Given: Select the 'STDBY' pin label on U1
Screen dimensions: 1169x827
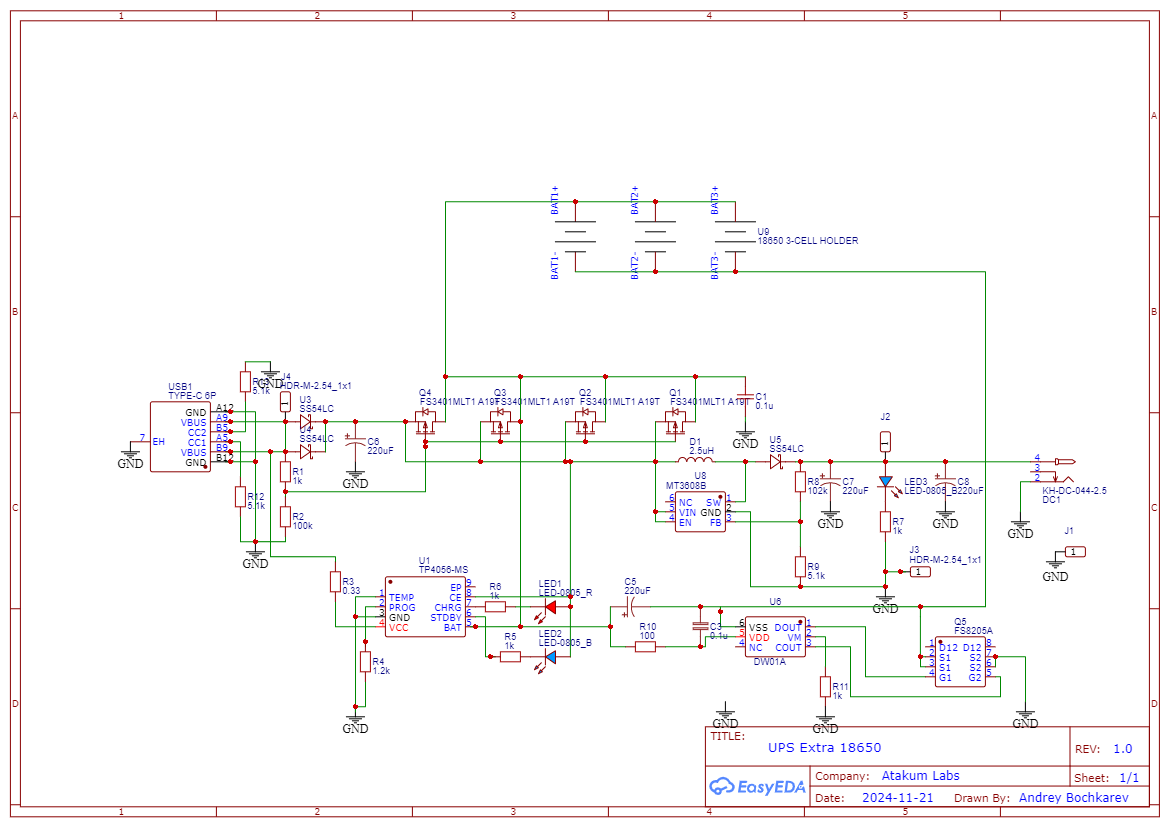Looking at the screenshot, I should click(446, 617).
